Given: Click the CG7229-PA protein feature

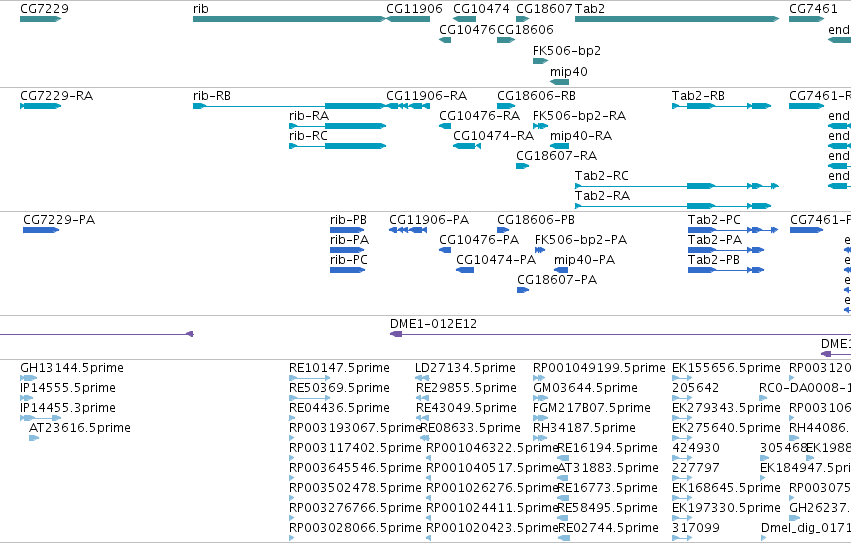Looking at the screenshot, I should click(41, 230).
